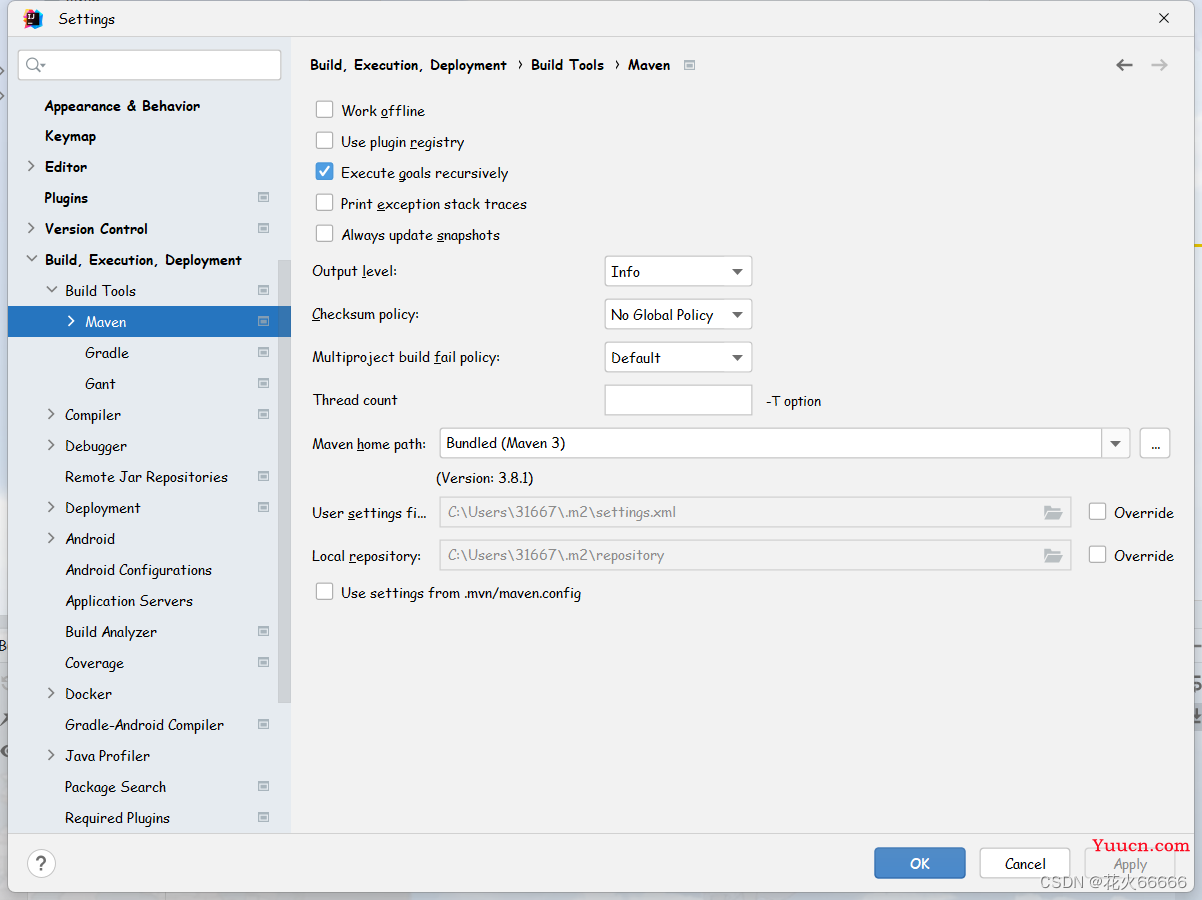This screenshot has width=1202, height=900.
Task: Click Build Tools breadcrumb link
Action: pos(567,65)
